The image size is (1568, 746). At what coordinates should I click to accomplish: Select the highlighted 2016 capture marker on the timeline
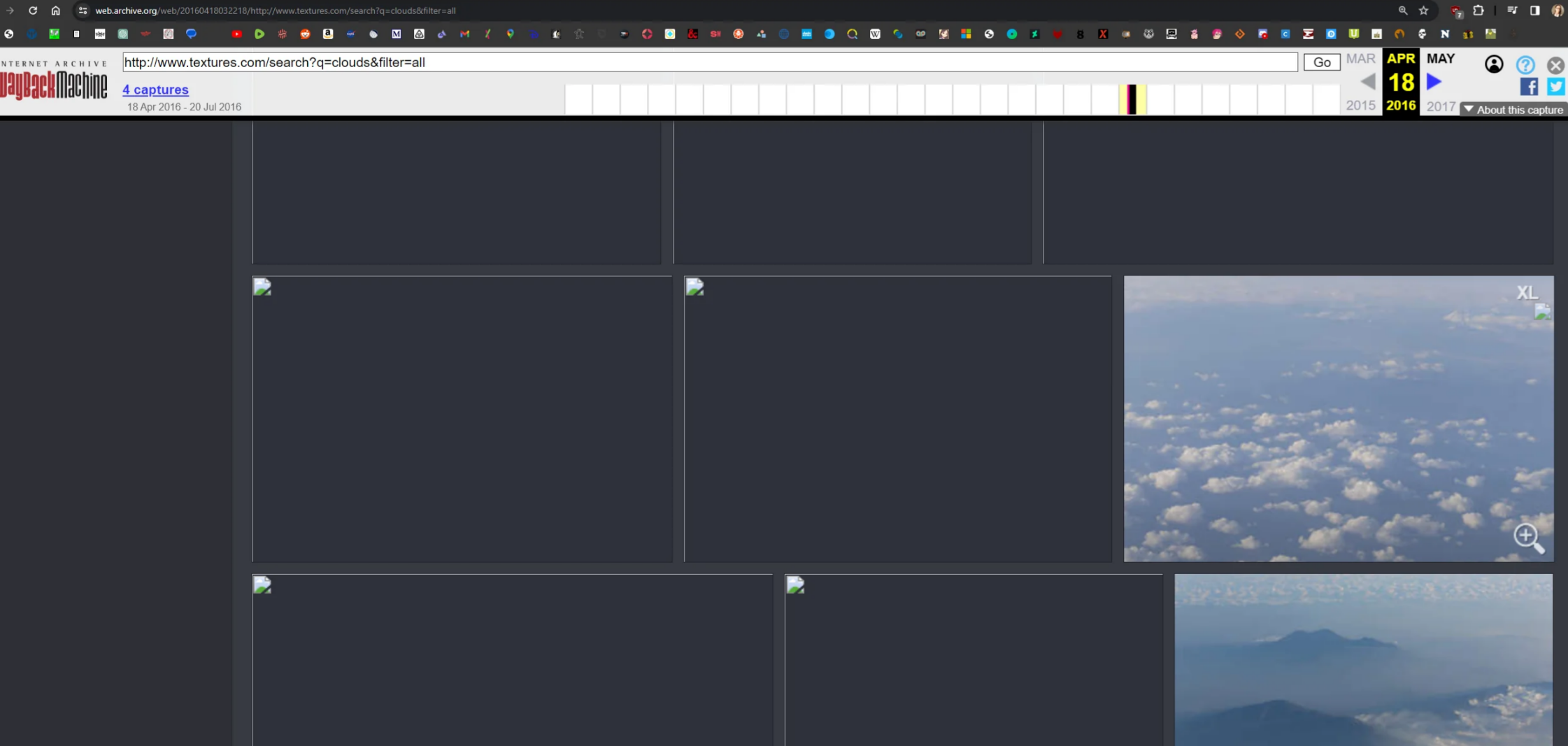pyautogui.click(x=1132, y=99)
